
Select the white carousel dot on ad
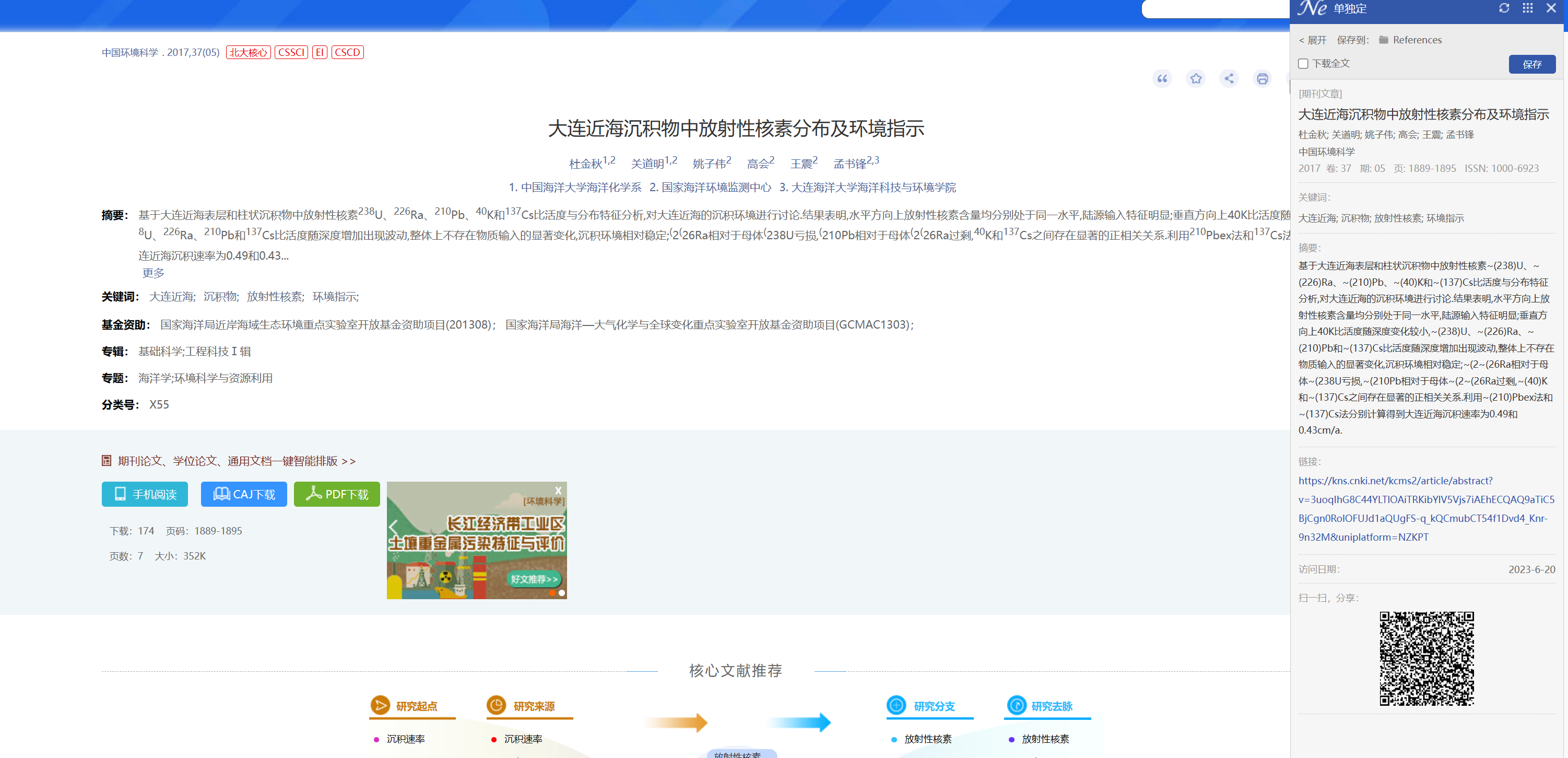point(562,592)
